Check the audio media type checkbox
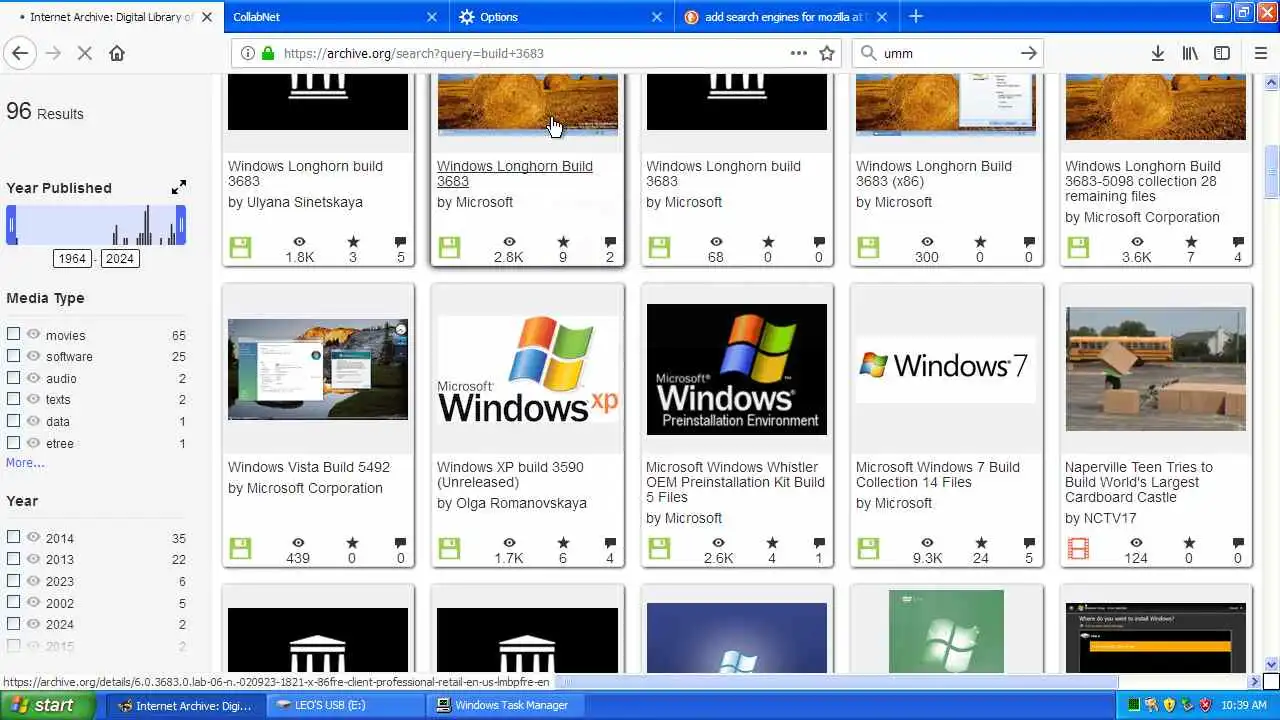1280x720 pixels. [x=13, y=377]
